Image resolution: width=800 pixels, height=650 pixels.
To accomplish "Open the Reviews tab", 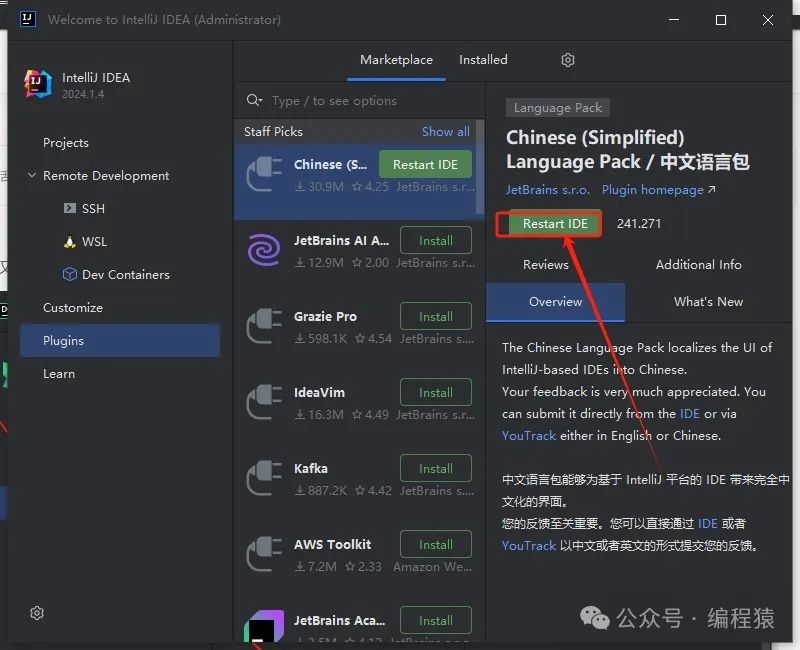I will [x=546, y=265].
